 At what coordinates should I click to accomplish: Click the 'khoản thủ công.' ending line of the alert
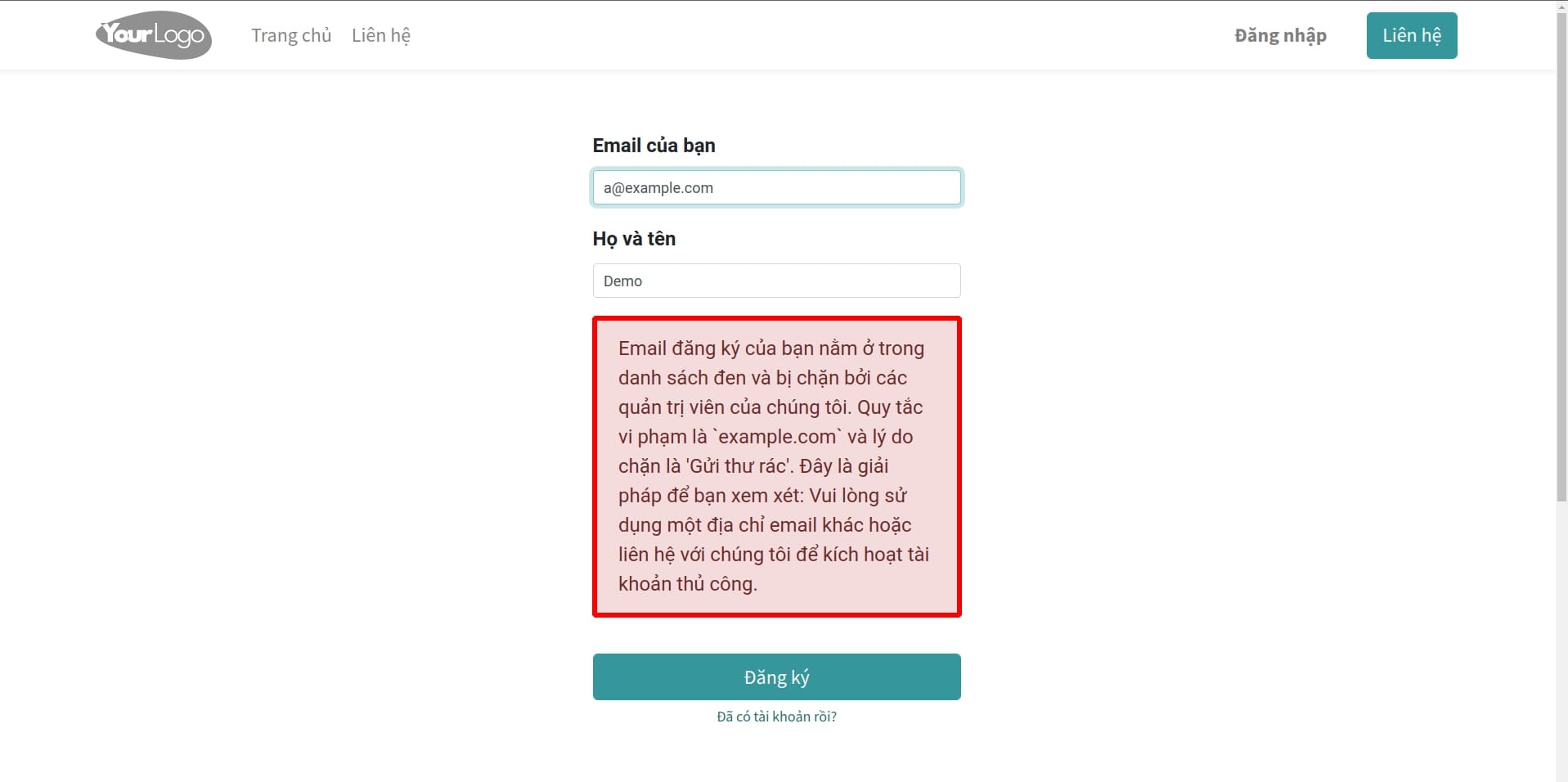coord(688,584)
